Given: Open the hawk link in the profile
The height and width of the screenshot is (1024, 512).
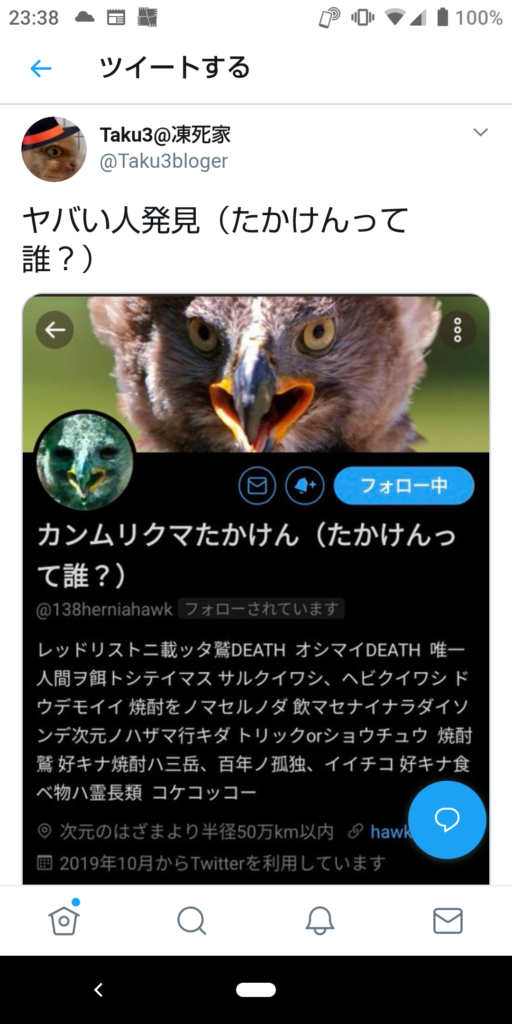Looking at the screenshot, I should 391,831.
